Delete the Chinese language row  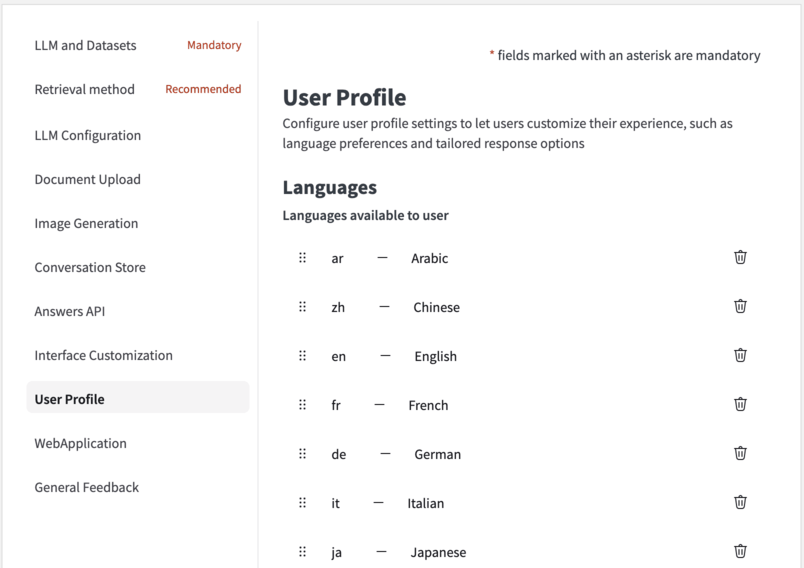[740, 307]
